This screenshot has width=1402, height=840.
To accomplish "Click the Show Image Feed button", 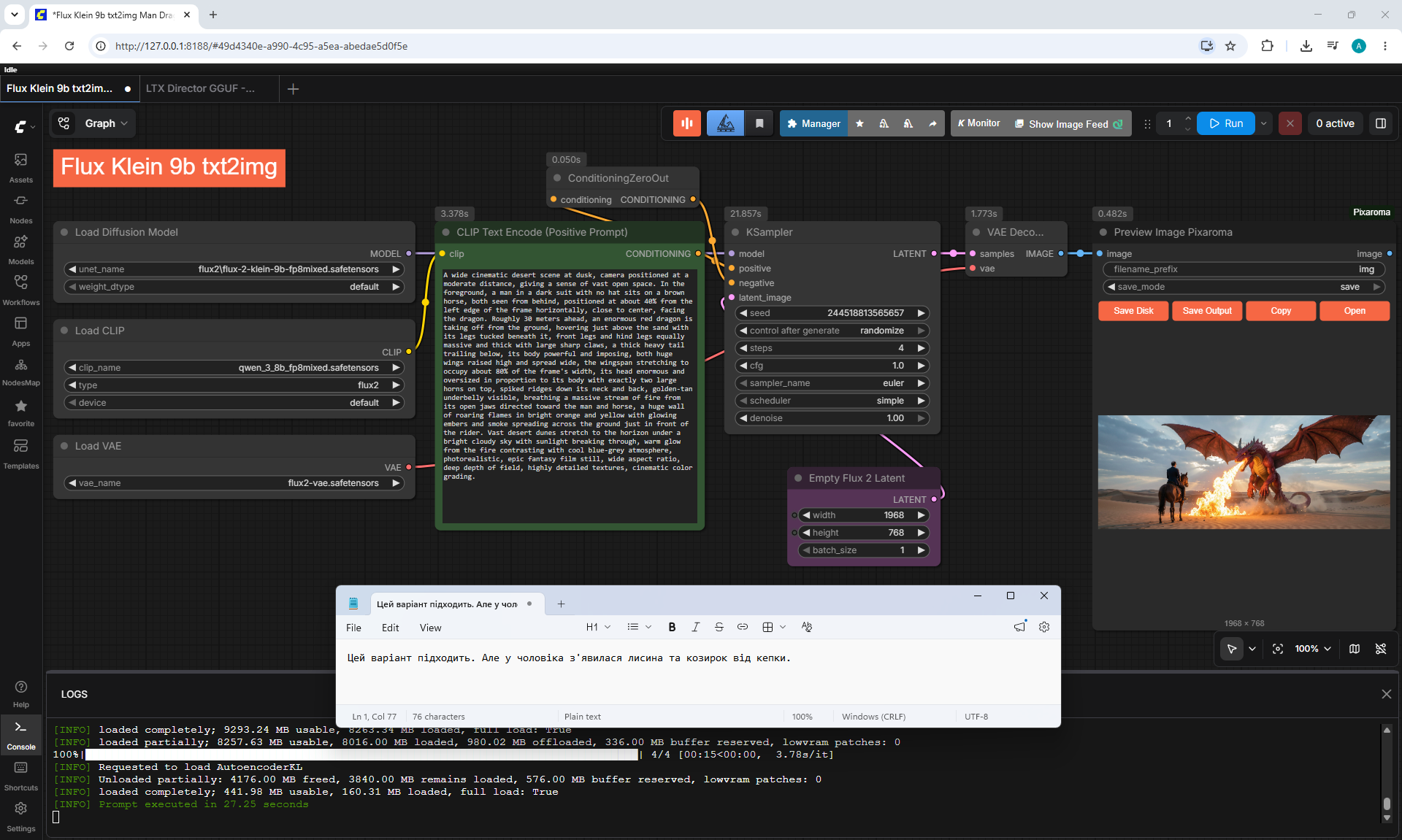I will tap(1069, 124).
